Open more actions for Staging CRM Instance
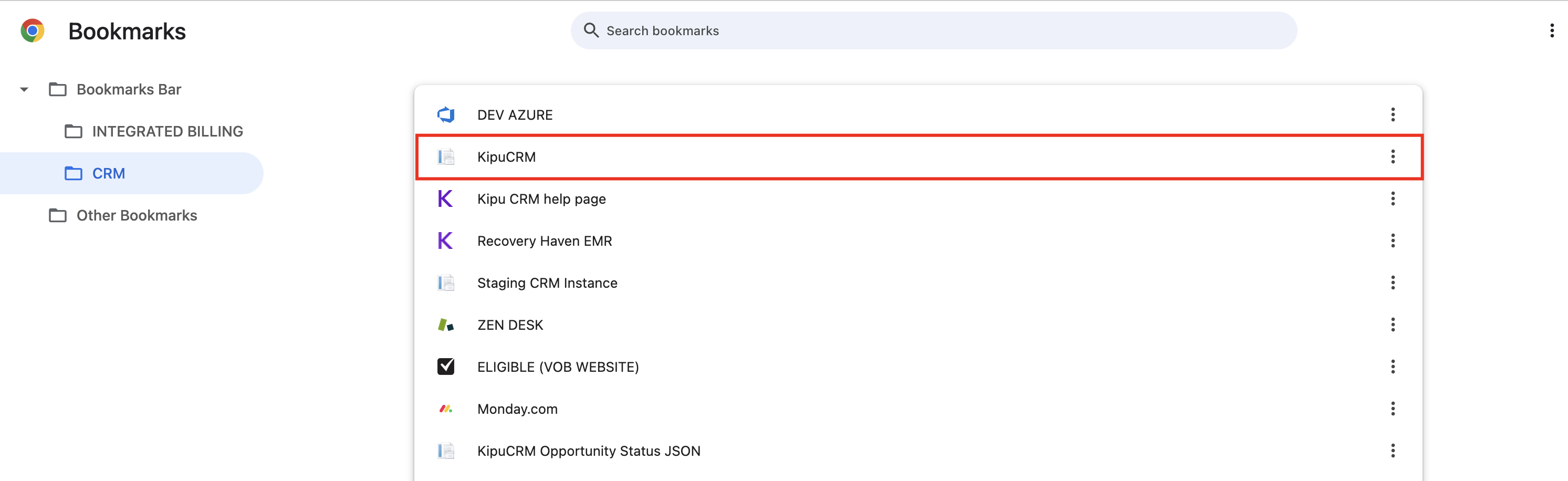 point(1392,283)
